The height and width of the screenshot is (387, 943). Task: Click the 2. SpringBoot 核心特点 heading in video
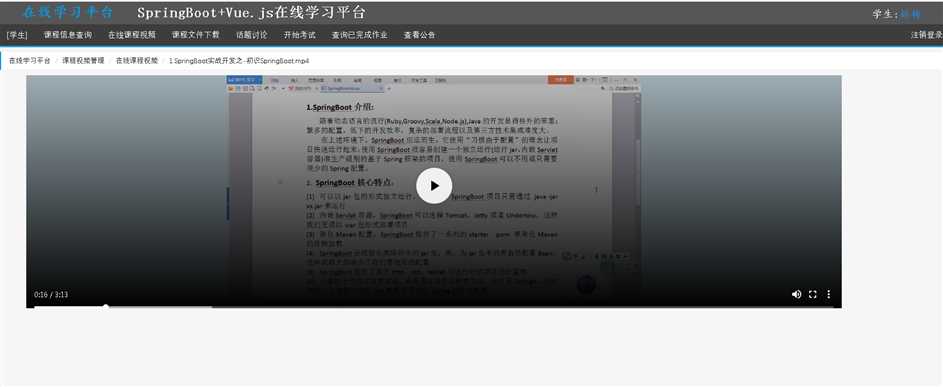click(350, 182)
